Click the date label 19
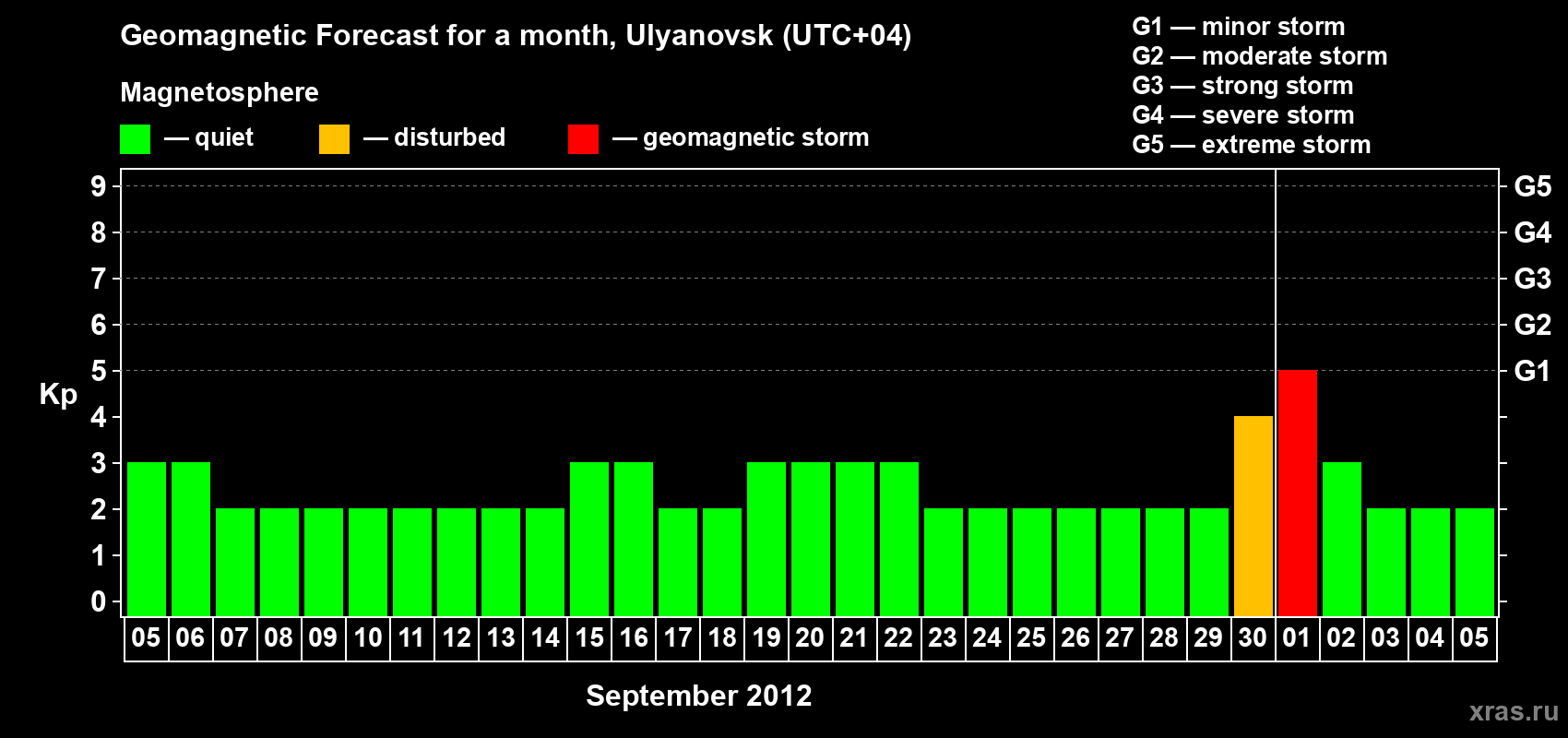Viewport: 1568px width, 738px height. coord(766,637)
